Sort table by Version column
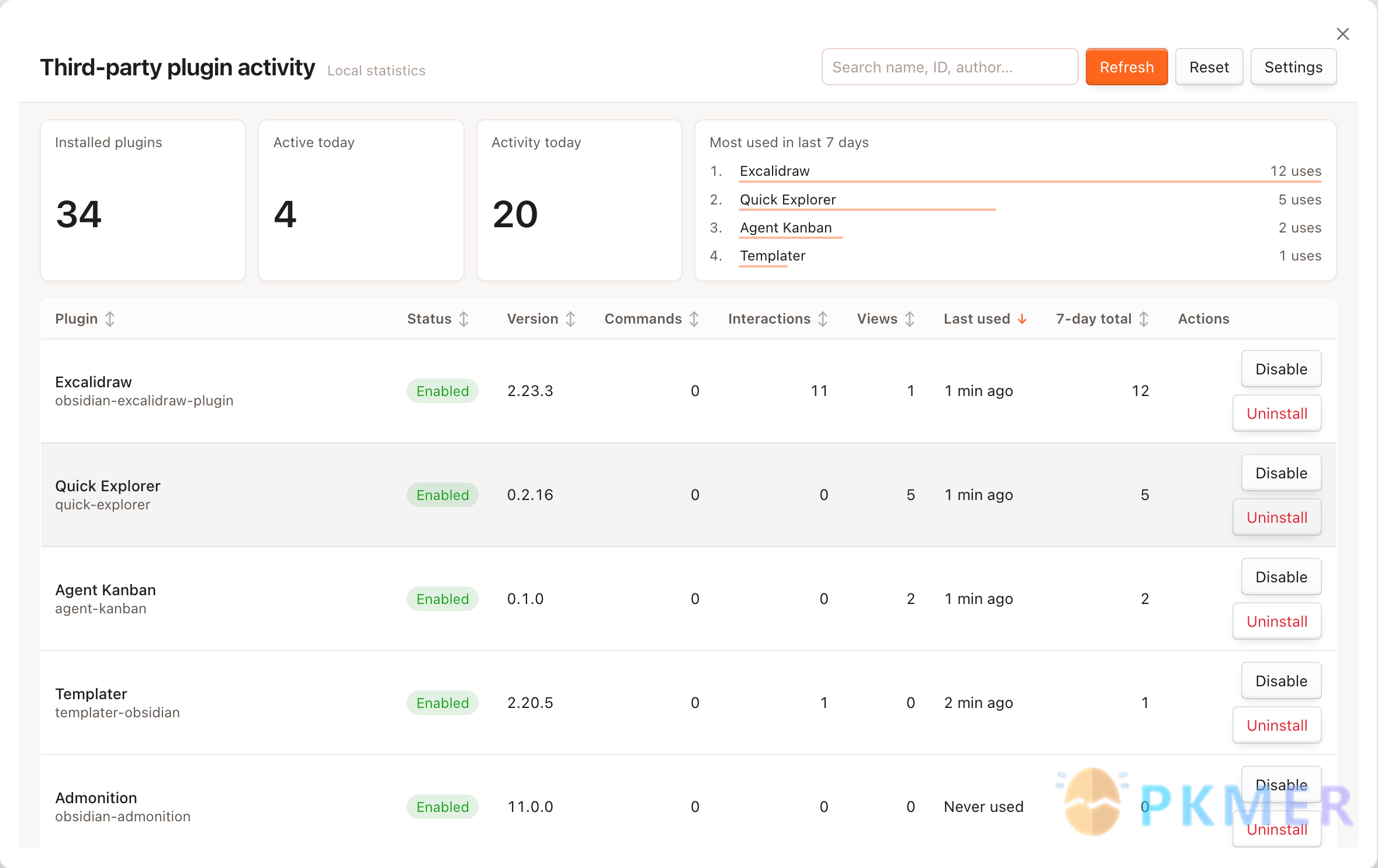The width and height of the screenshot is (1378, 868). [x=541, y=319]
